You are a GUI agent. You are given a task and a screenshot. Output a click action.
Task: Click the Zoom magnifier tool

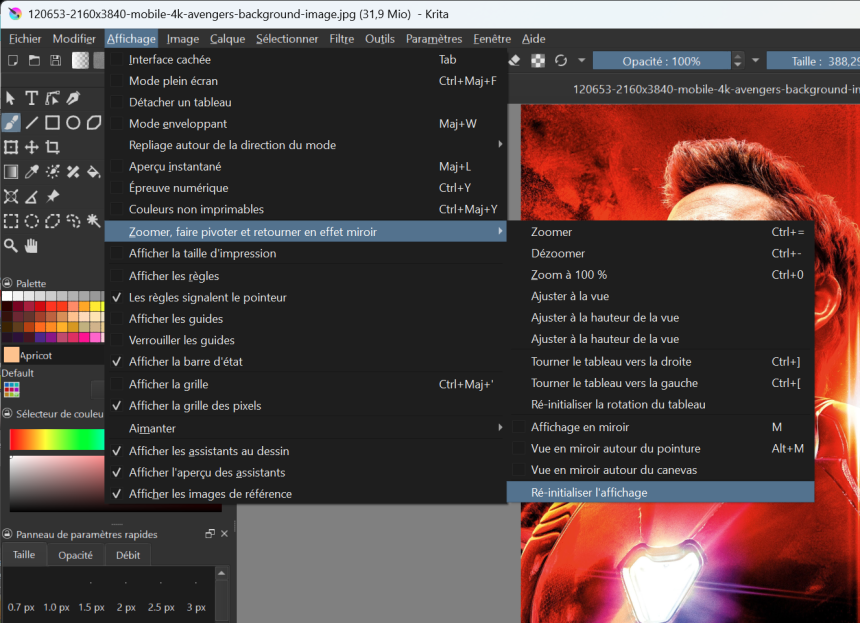(x=11, y=246)
